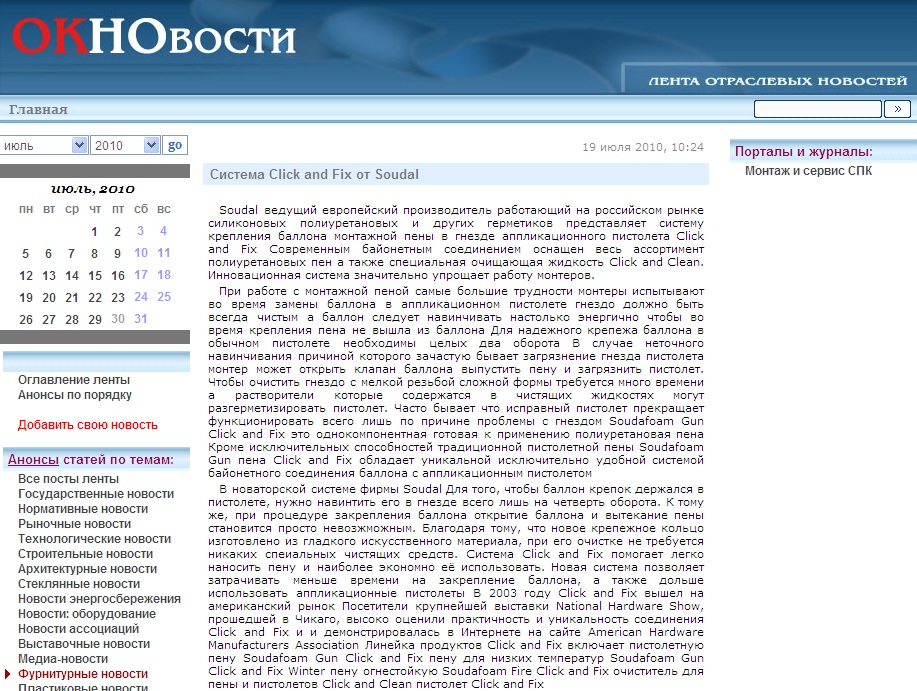Open Все посты ленты category
This screenshot has width=917, height=691.
(x=68, y=479)
